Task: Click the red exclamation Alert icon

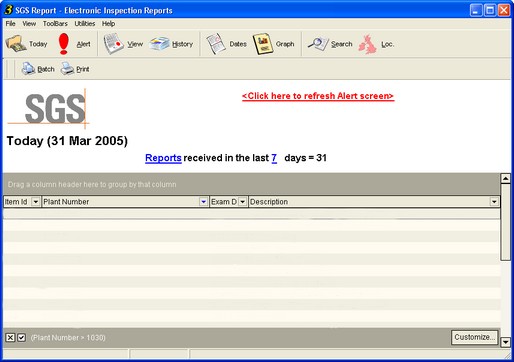Action: [63, 44]
